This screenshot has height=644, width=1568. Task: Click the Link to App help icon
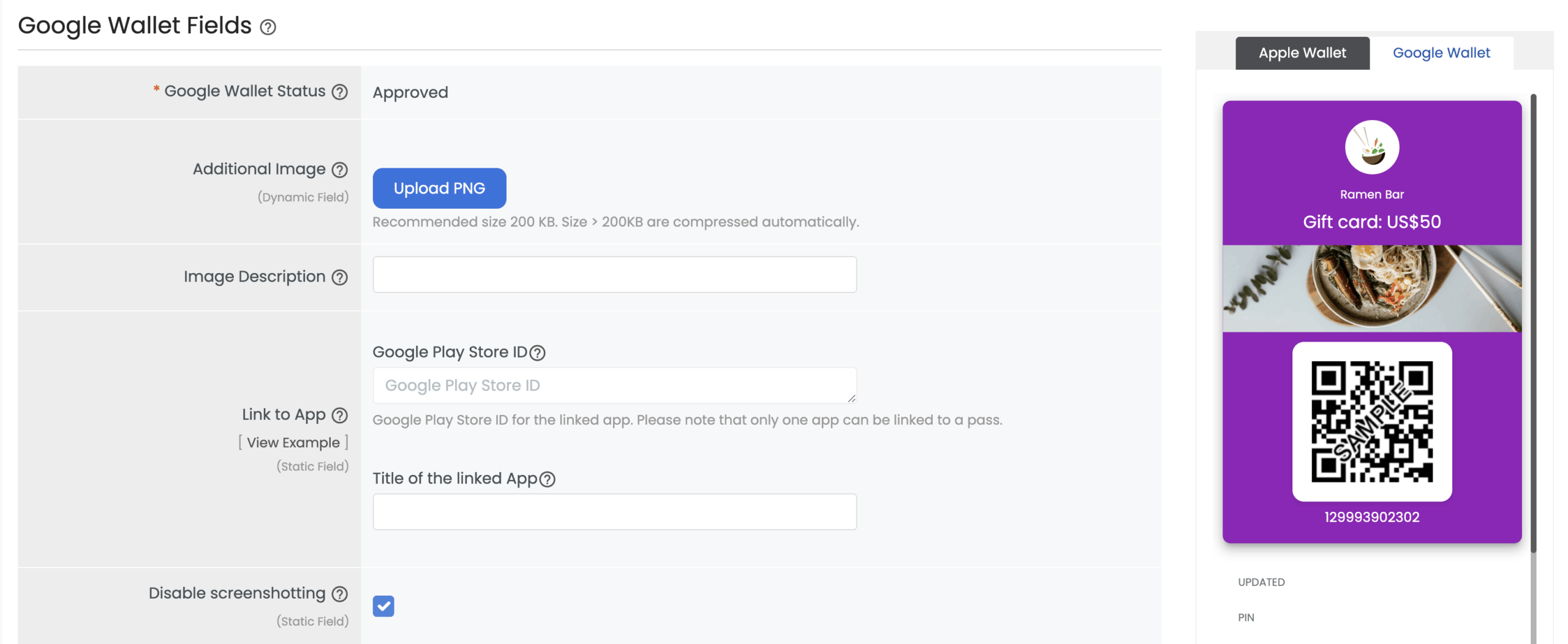pos(339,416)
